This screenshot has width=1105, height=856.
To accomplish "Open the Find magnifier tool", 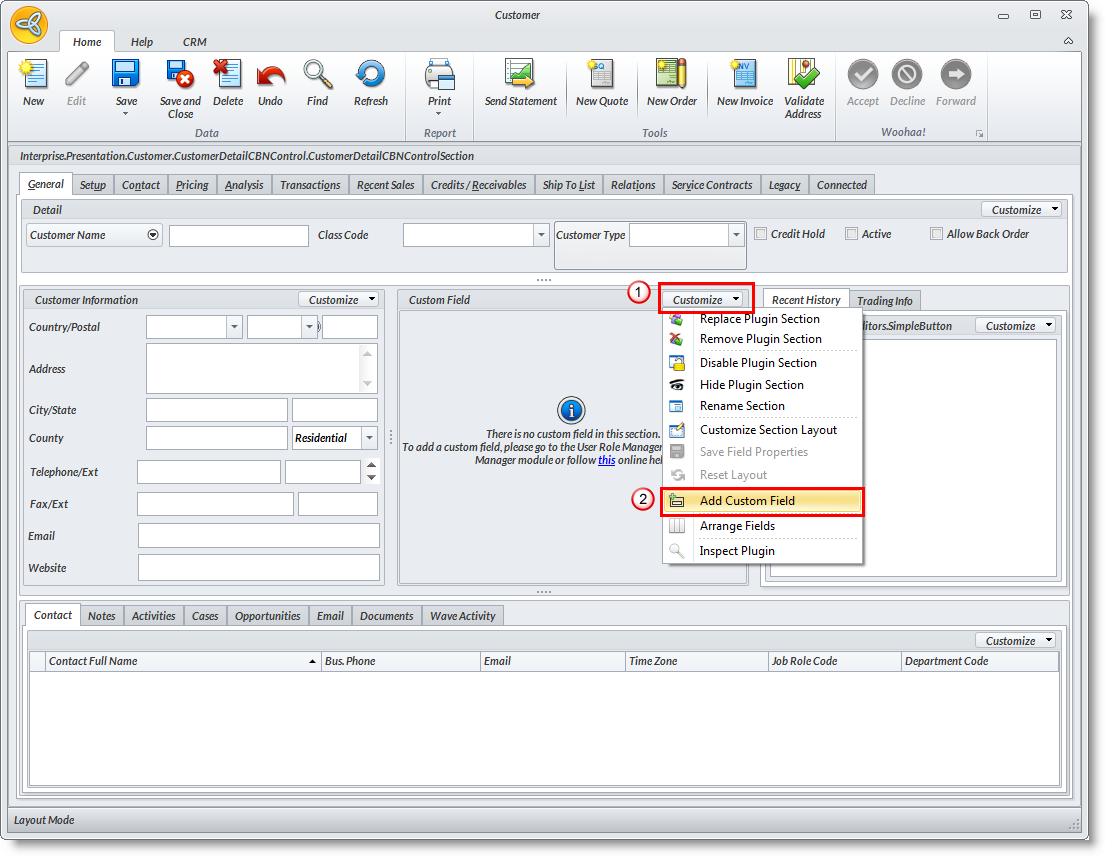I will (317, 76).
